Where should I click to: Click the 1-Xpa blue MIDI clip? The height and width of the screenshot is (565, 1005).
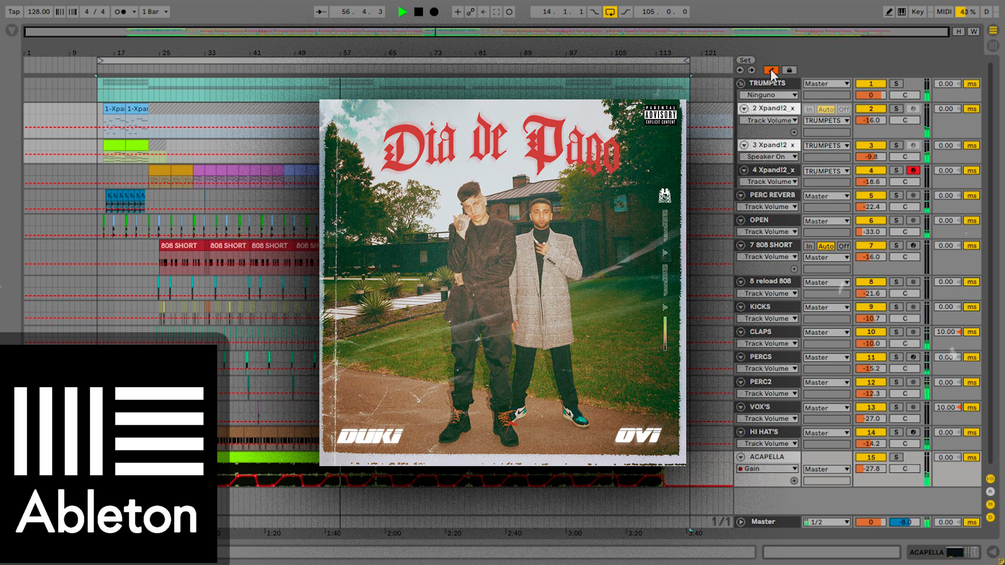point(114,109)
